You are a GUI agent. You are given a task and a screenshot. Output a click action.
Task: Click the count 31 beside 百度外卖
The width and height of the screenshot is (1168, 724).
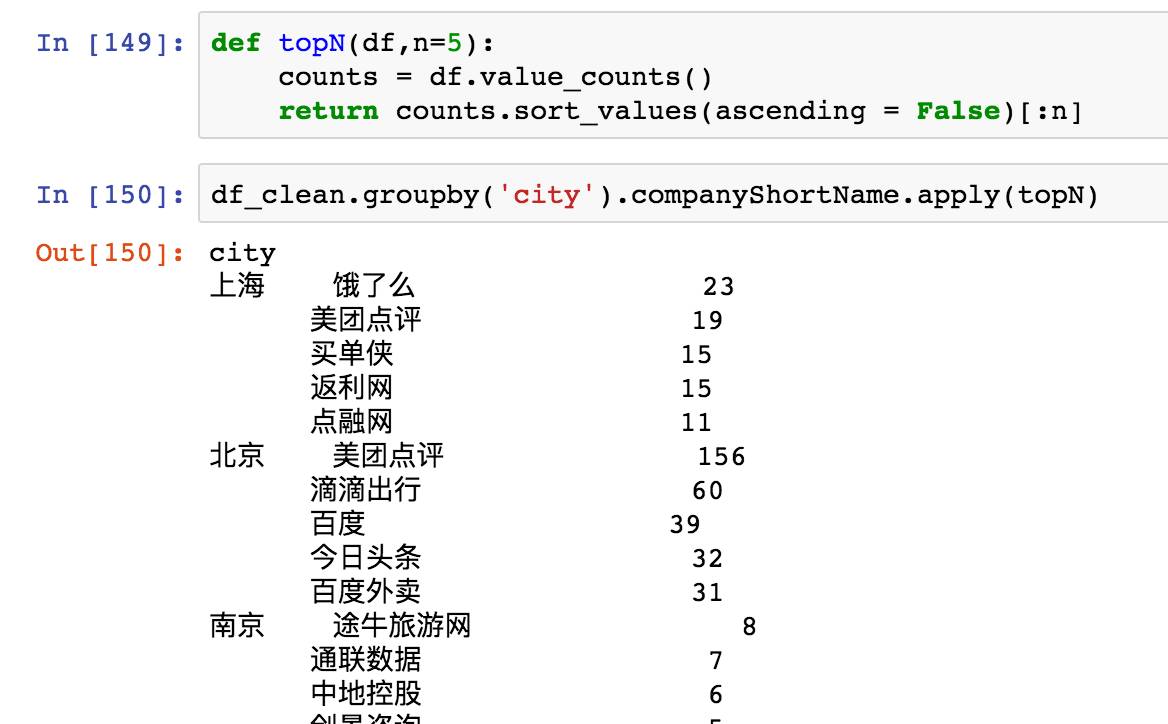(707, 594)
